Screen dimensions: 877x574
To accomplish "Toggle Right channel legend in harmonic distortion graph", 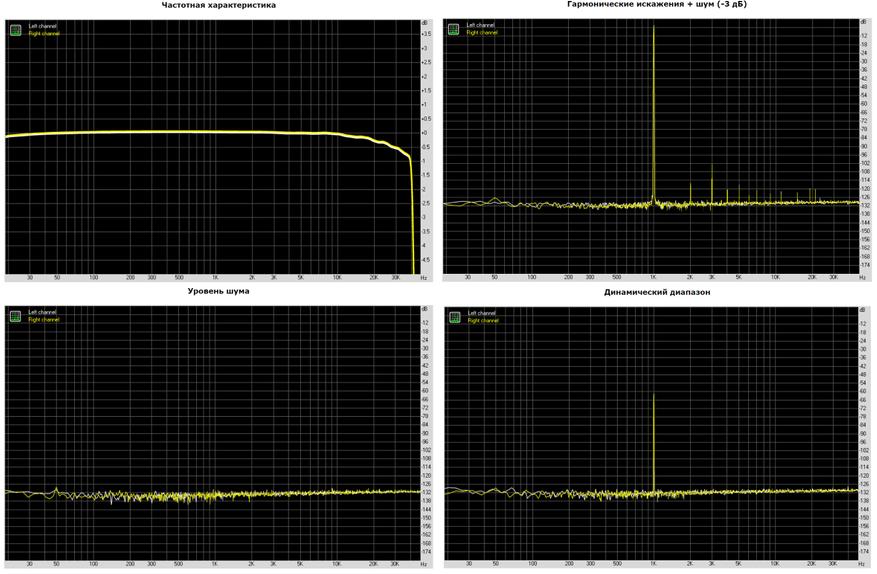I will [x=482, y=33].
